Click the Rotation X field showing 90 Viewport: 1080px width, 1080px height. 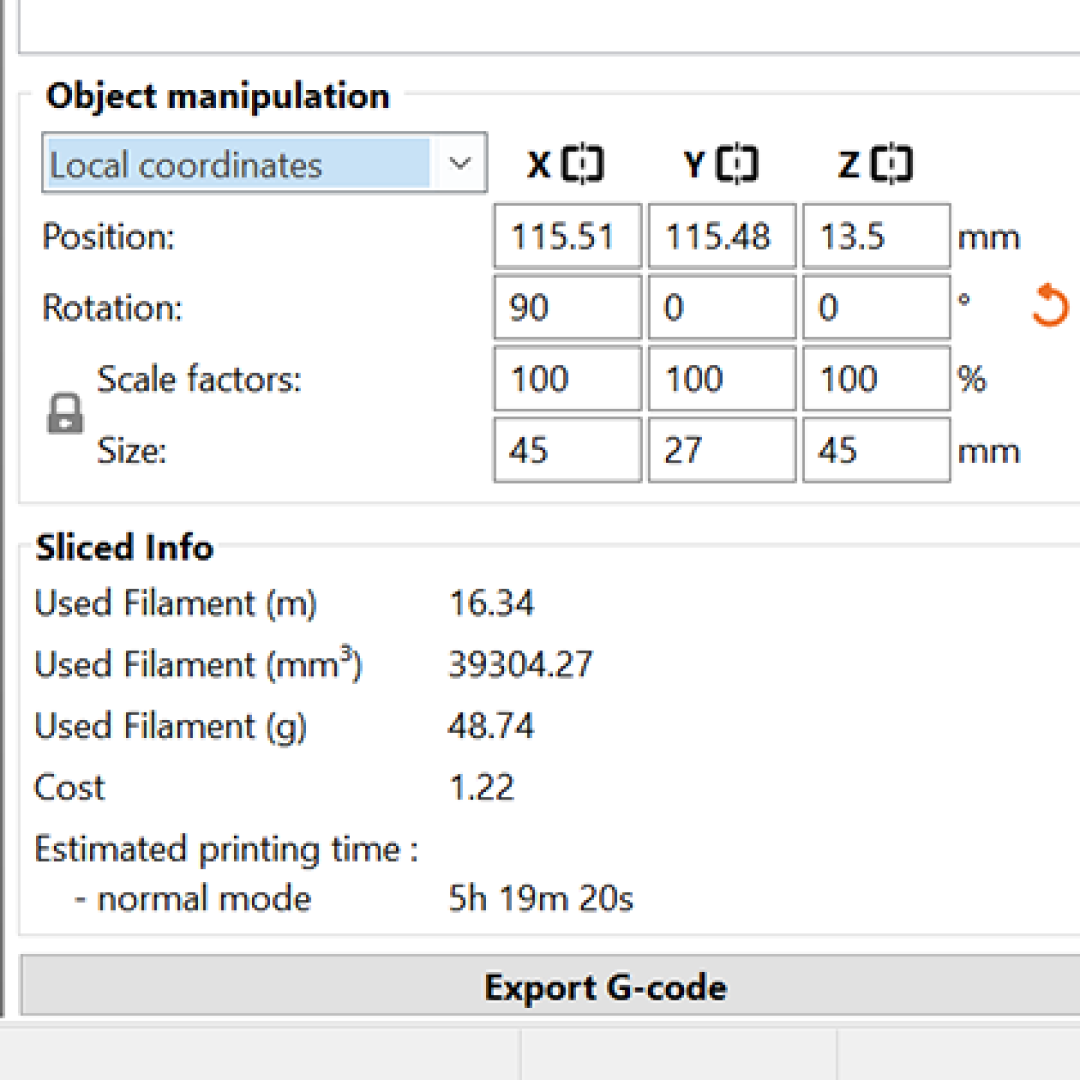click(568, 307)
